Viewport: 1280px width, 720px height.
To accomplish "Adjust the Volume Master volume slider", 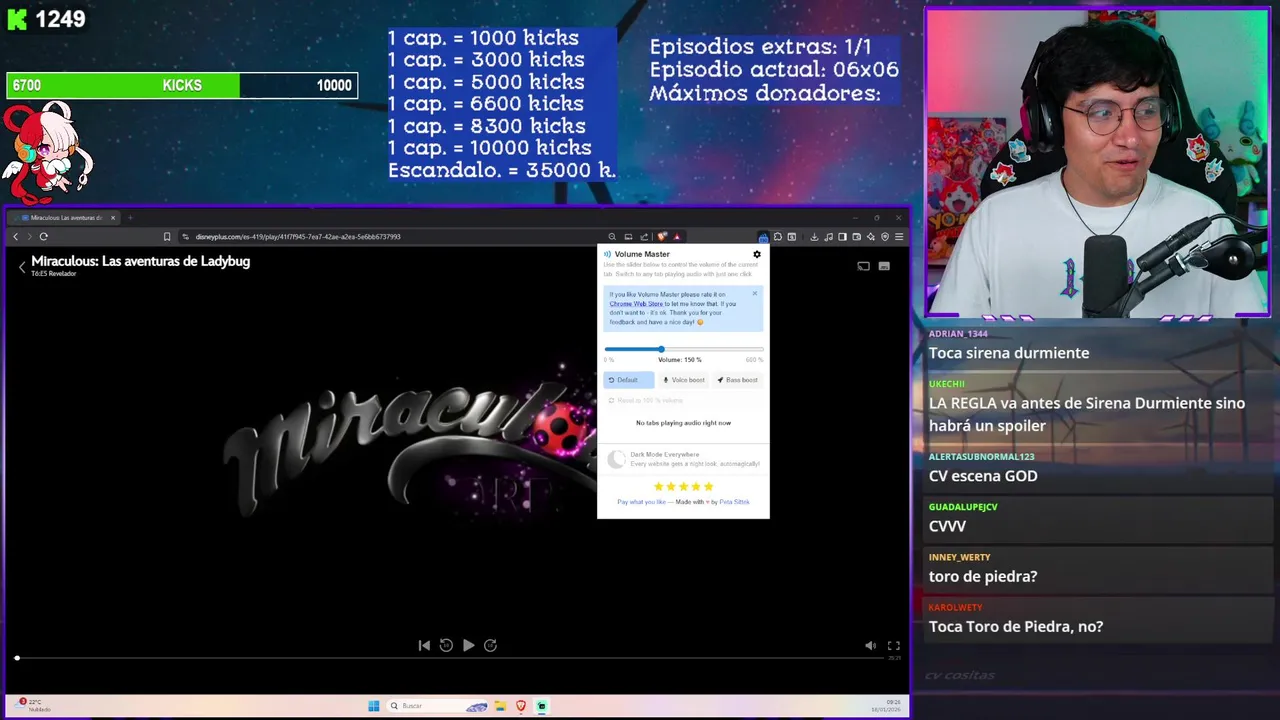I will 683,349.
